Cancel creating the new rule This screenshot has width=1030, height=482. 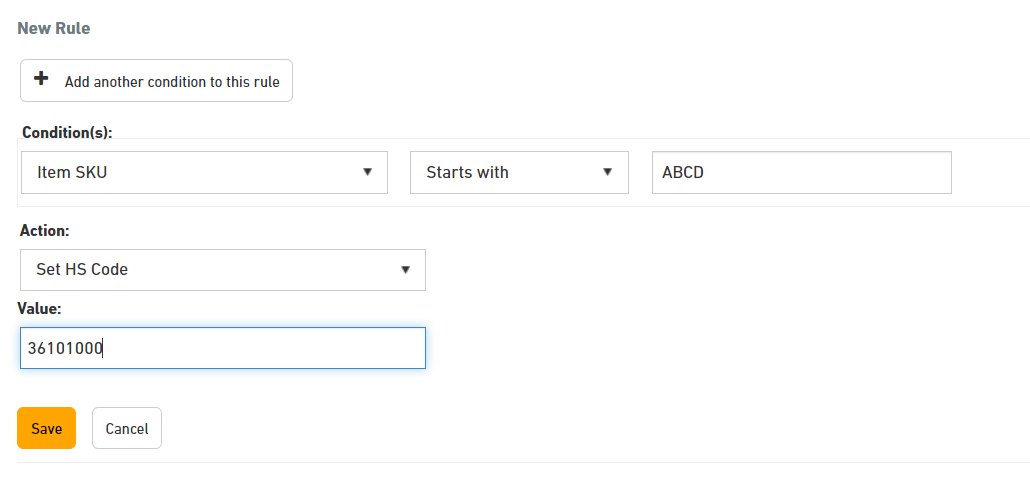pos(127,428)
